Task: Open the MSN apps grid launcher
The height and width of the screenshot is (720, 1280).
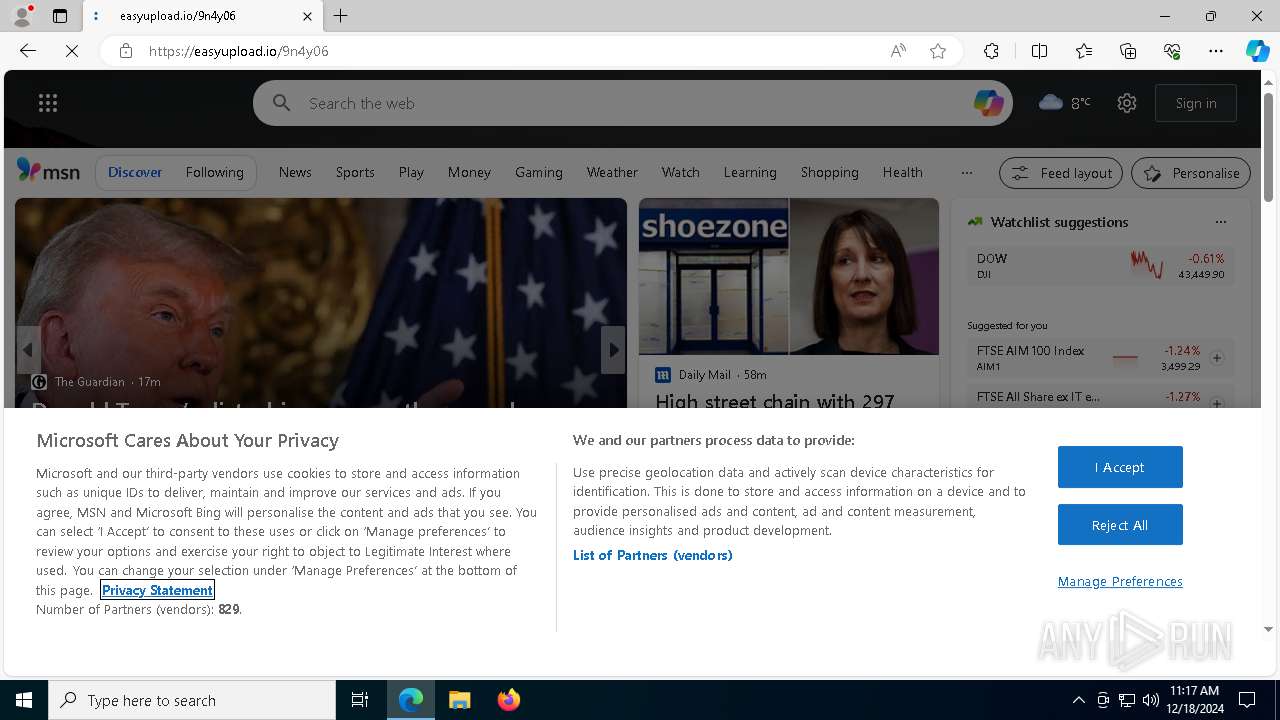Action: (x=48, y=103)
